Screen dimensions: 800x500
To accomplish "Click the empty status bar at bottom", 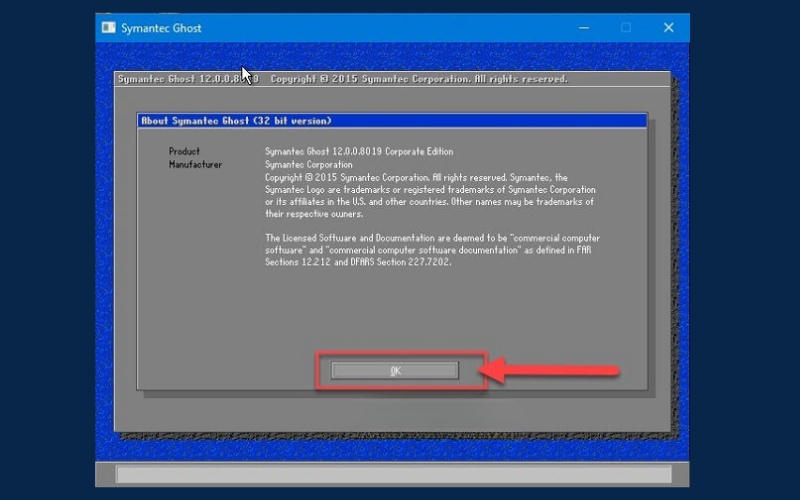I will click(x=393, y=474).
